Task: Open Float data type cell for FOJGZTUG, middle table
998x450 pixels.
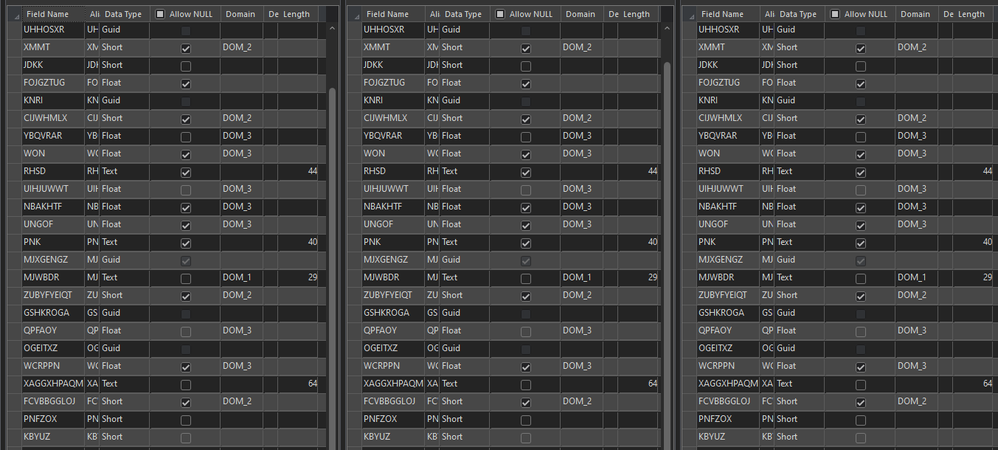Action: pyautogui.click(x=465, y=83)
